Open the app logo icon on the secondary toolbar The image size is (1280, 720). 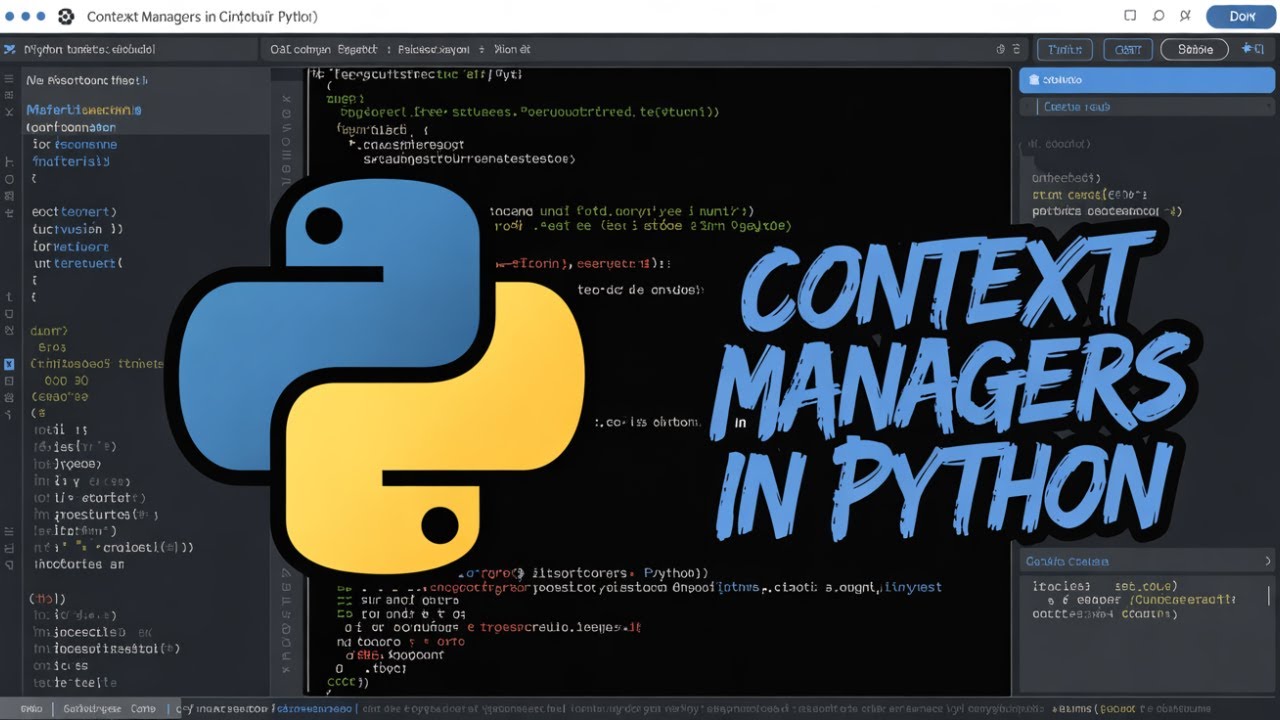click(x=13, y=48)
